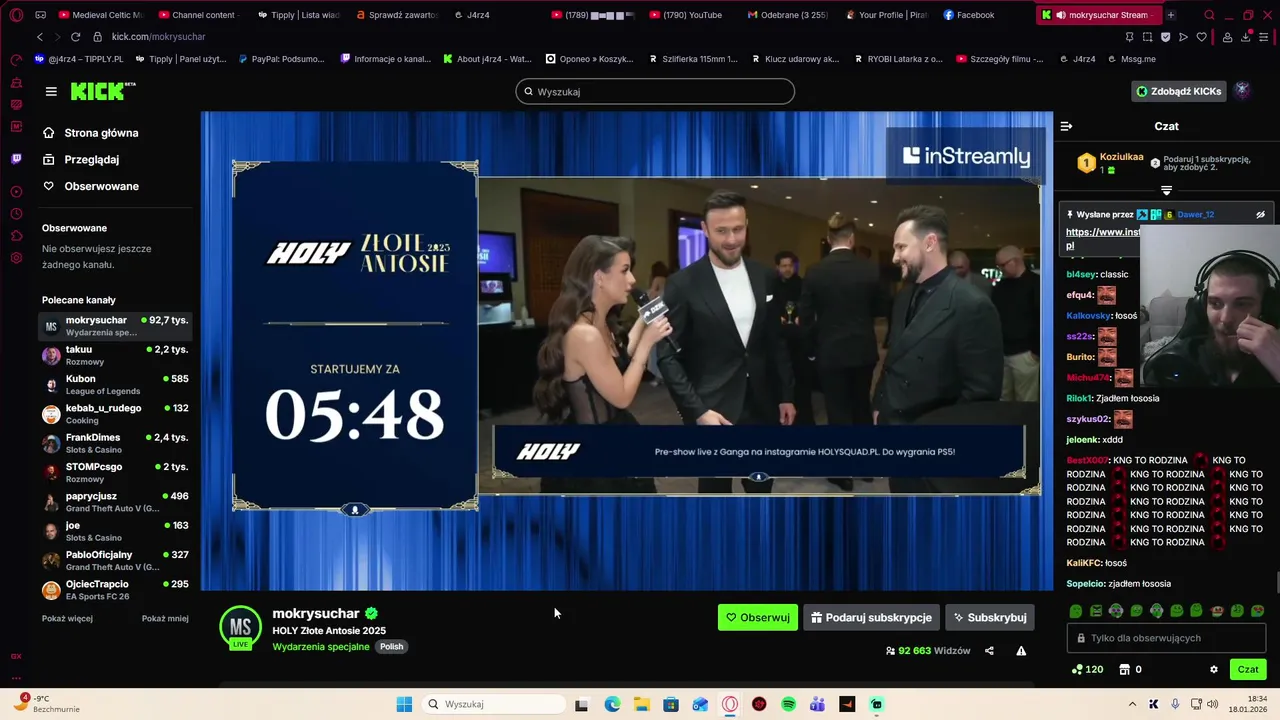Share the stream using the share icon
1280x720 pixels.
pos(989,651)
